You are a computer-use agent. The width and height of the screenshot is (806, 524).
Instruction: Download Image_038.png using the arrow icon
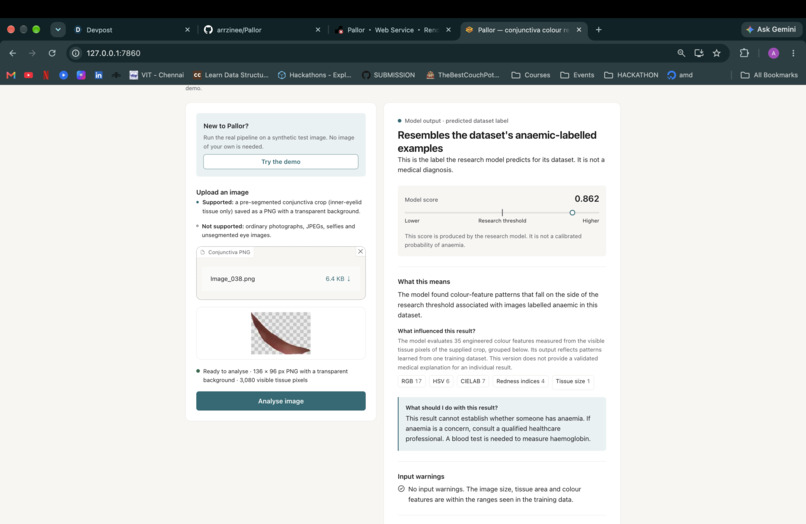click(349, 279)
